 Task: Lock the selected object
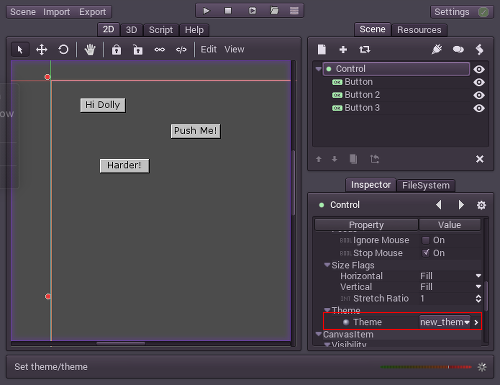pos(116,50)
